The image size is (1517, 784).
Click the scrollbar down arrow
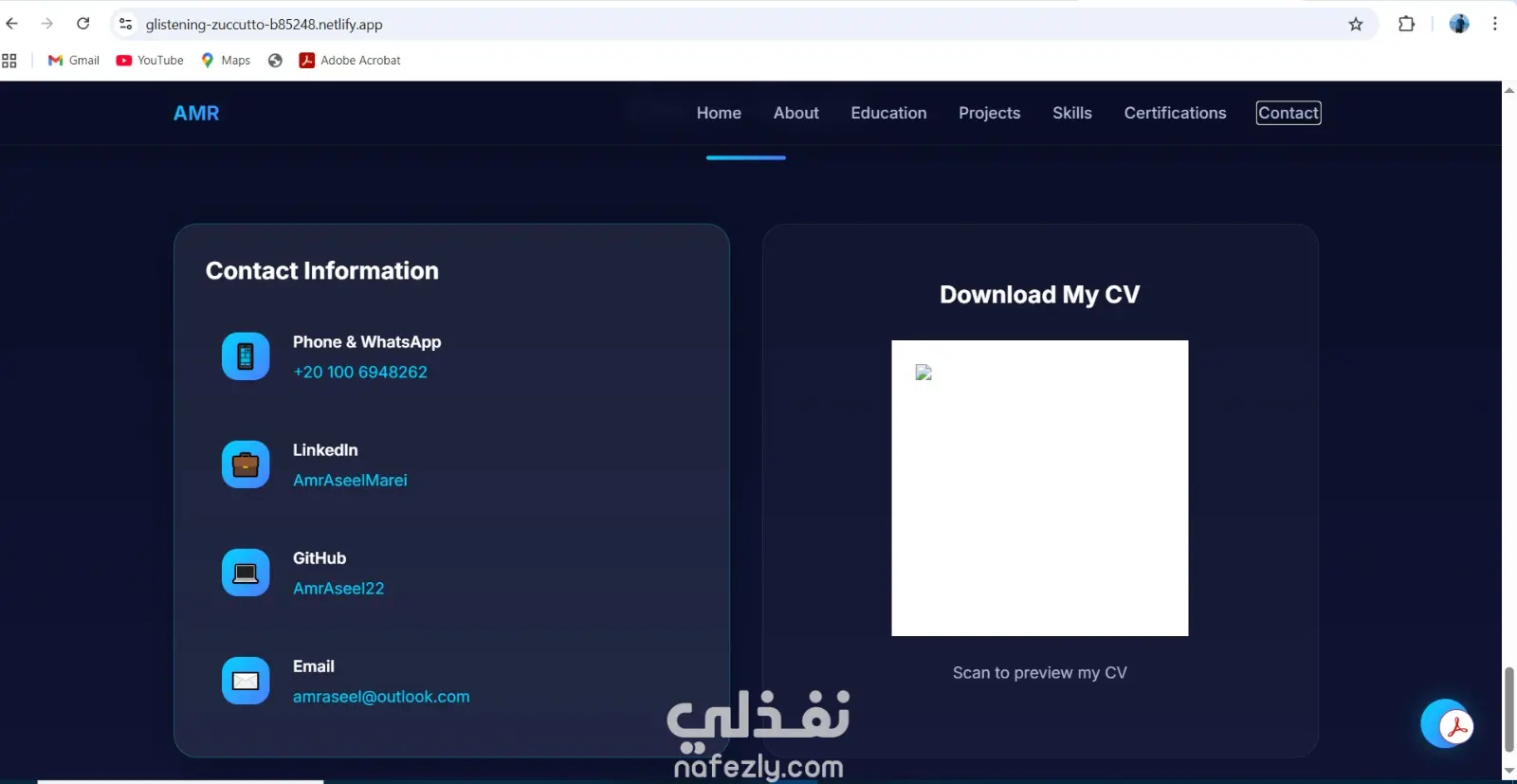click(1508, 771)
